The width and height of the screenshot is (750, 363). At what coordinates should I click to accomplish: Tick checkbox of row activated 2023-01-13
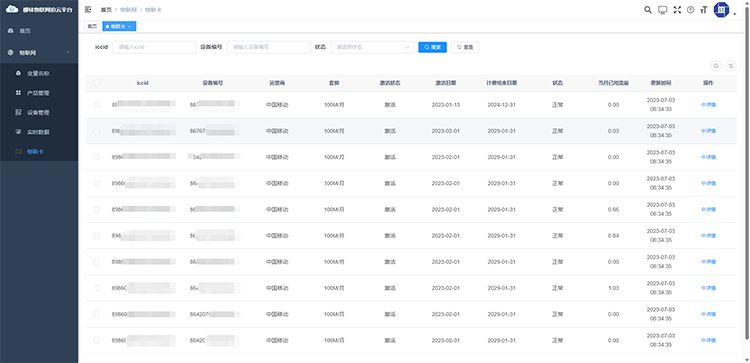tap(97, 105)
